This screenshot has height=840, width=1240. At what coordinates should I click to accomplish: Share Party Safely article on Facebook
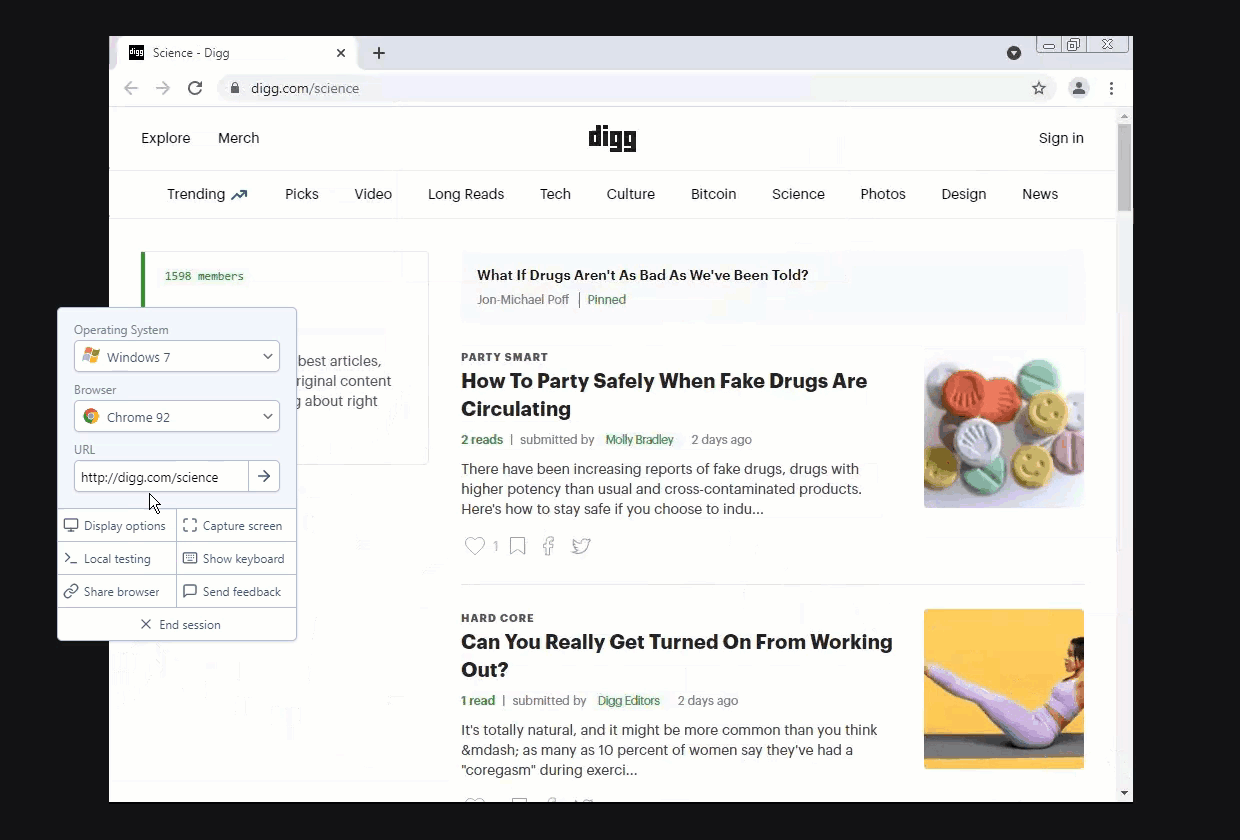[x=548, y=546]
